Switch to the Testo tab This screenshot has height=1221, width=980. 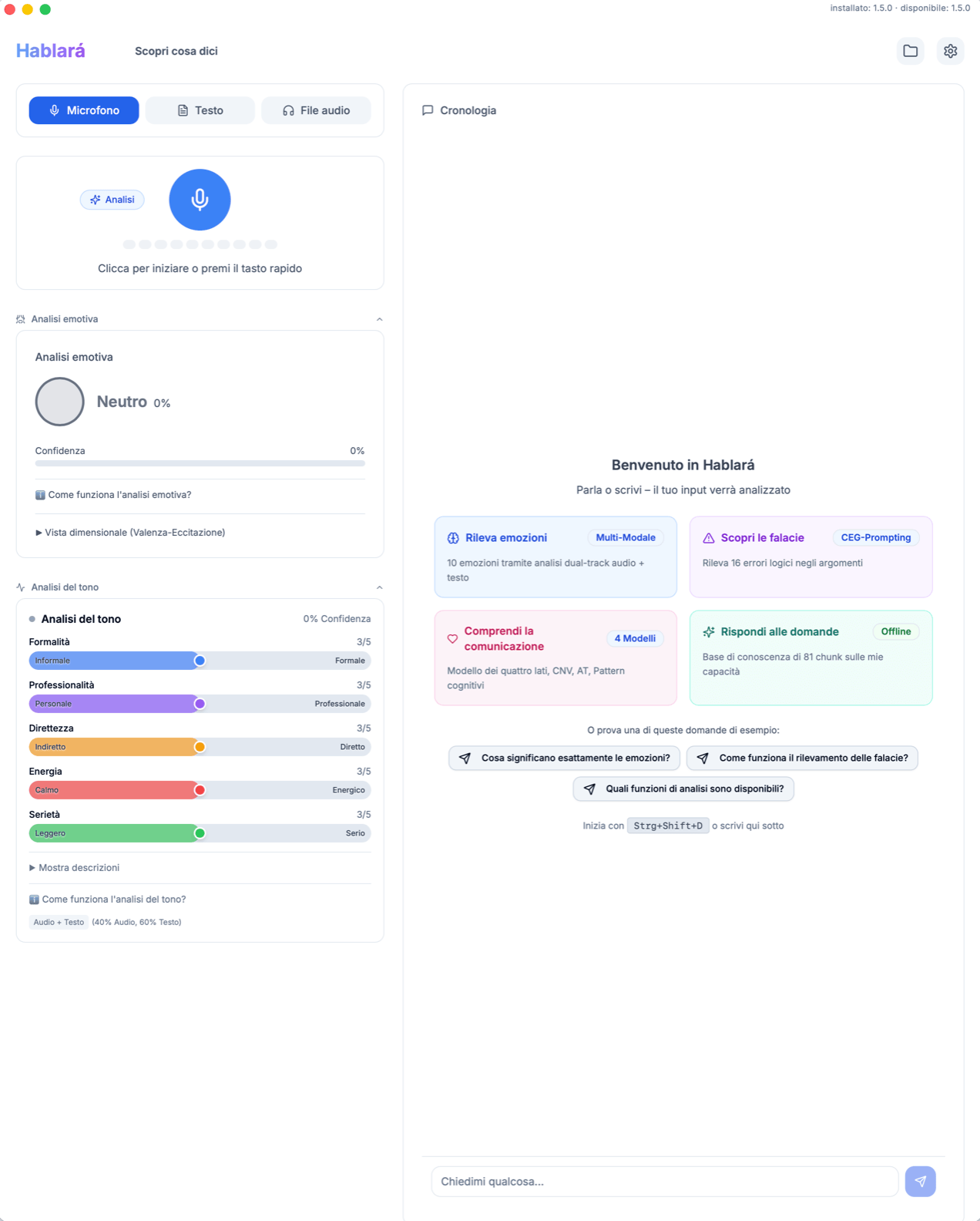click(x=200, y=110)
